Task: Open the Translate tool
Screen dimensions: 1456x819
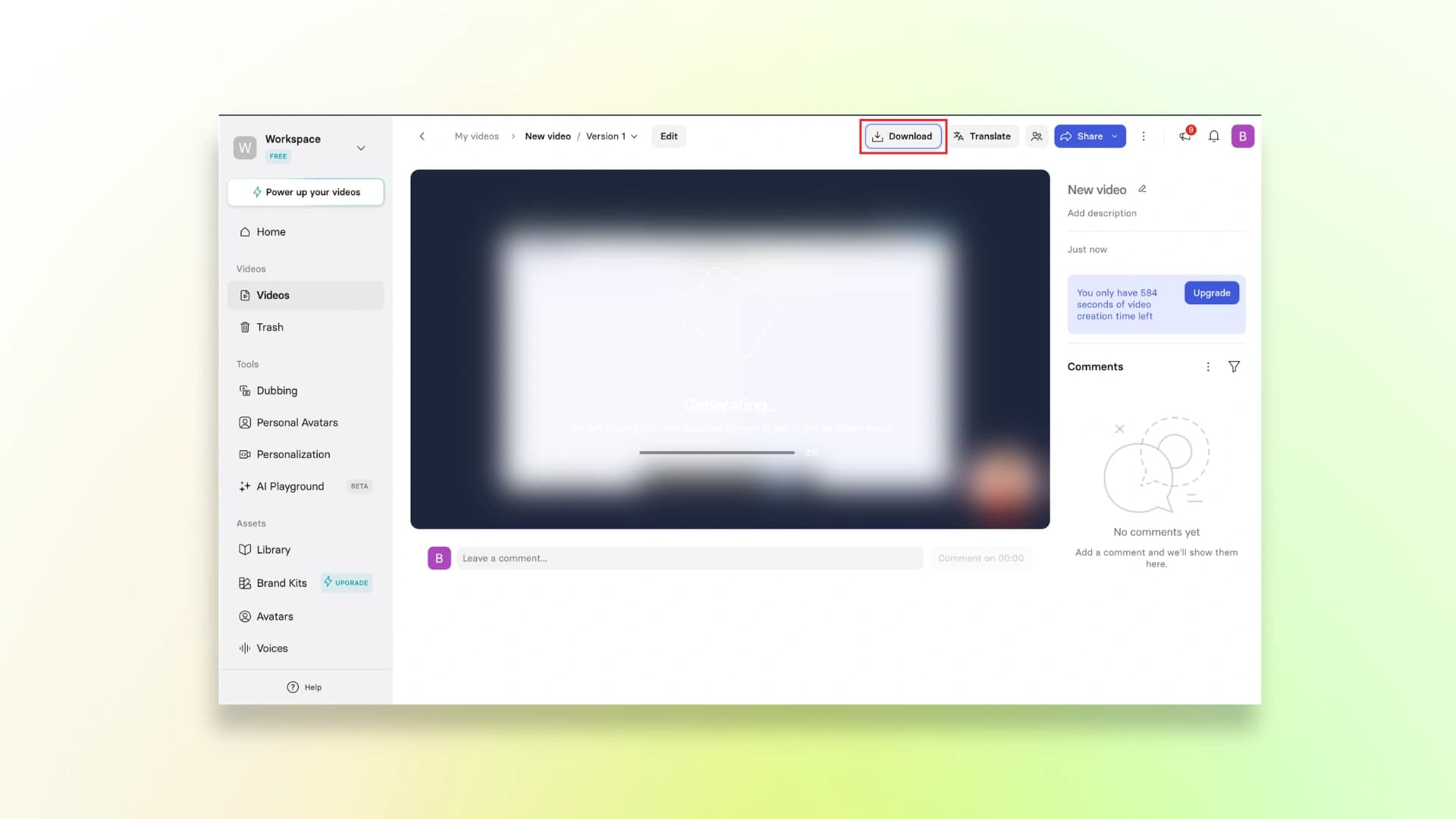Action: [982, 136]
